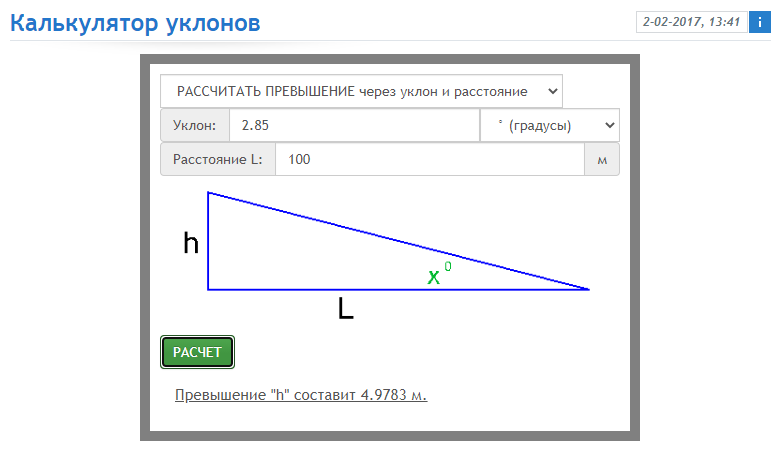The image size is (778, 449).
Task: Click the Расстояние L input field
Action: (430, 159)
